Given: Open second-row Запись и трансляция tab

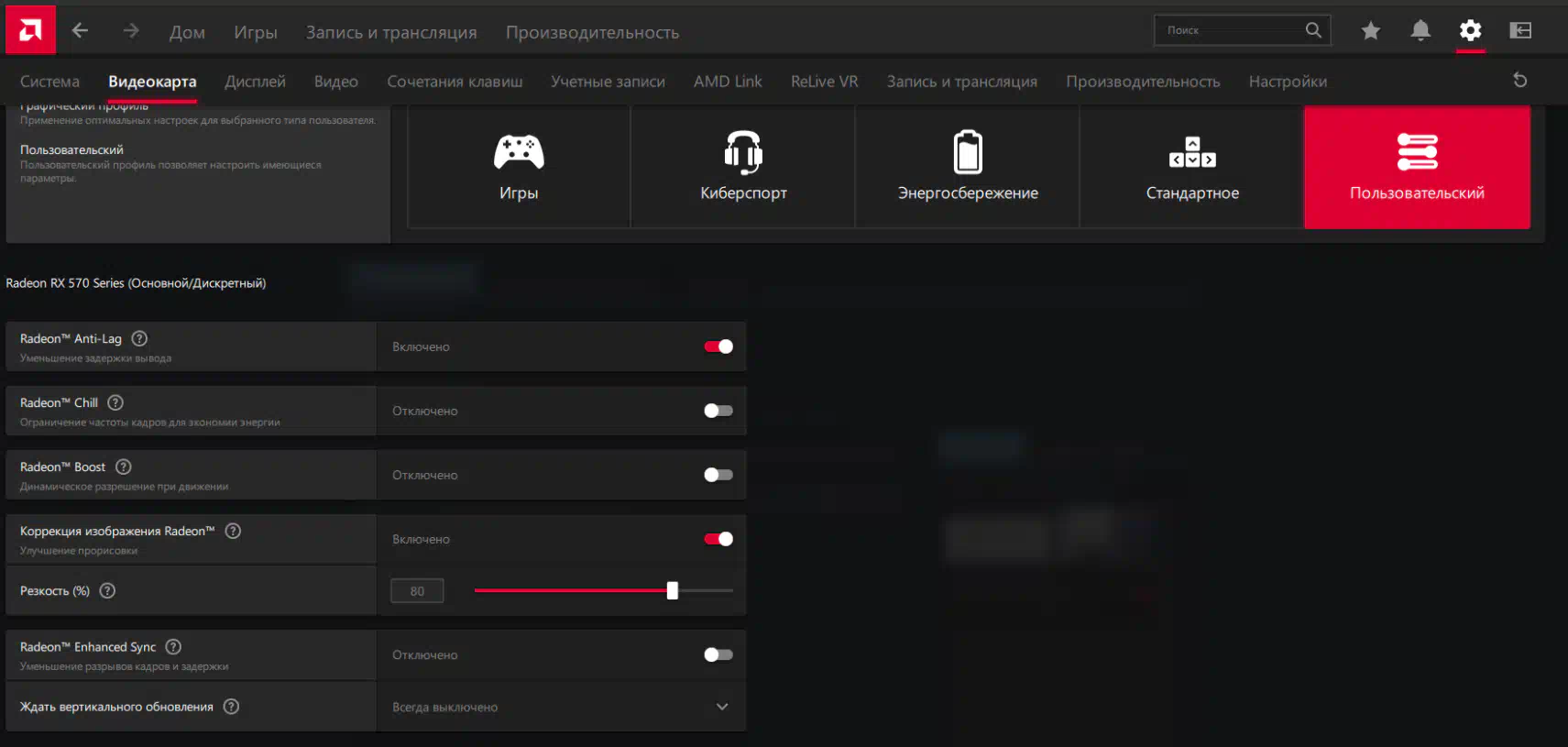Looking at the screenshot, I should click(x=961, y=82).
